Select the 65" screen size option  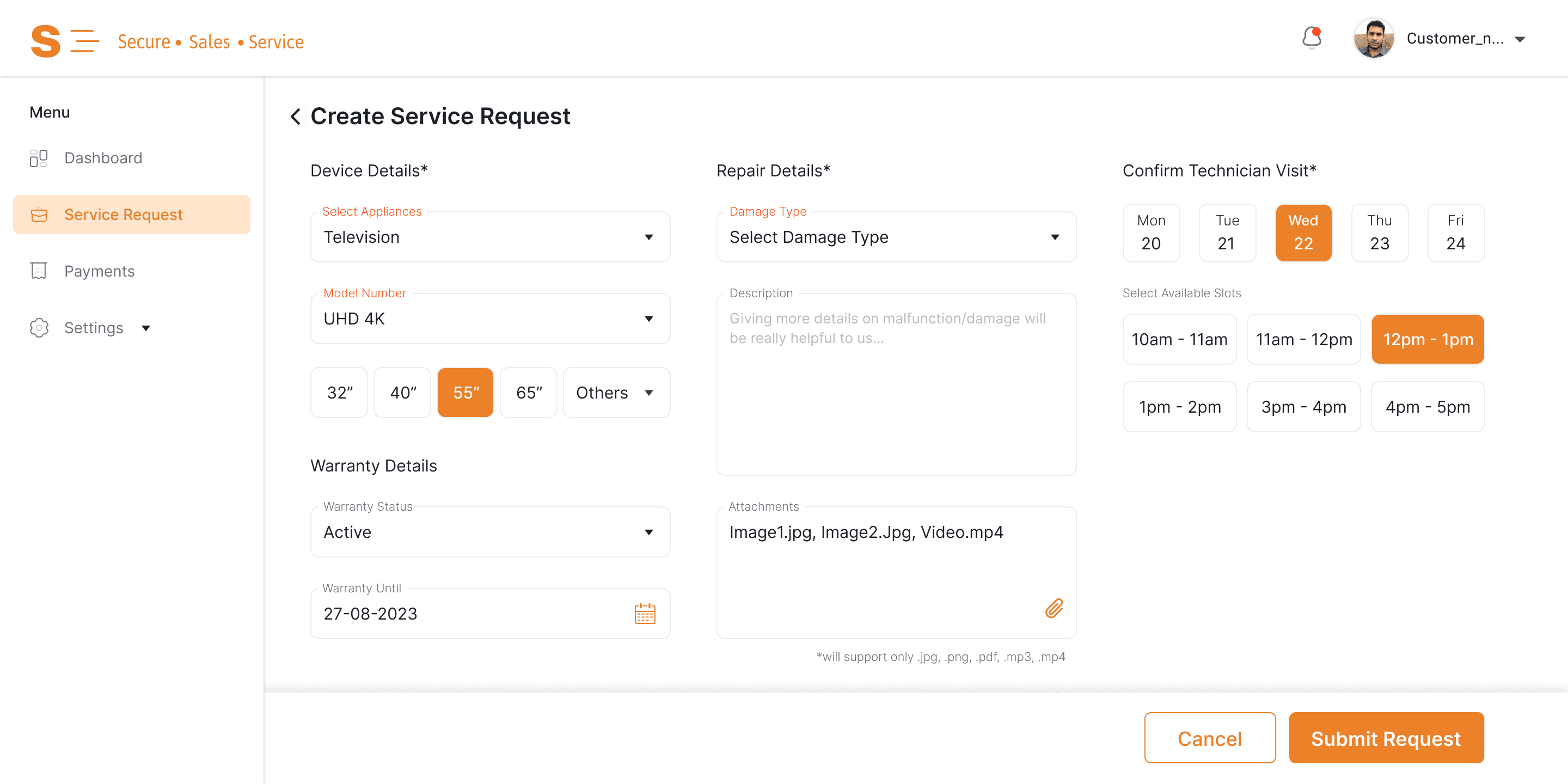528,393
